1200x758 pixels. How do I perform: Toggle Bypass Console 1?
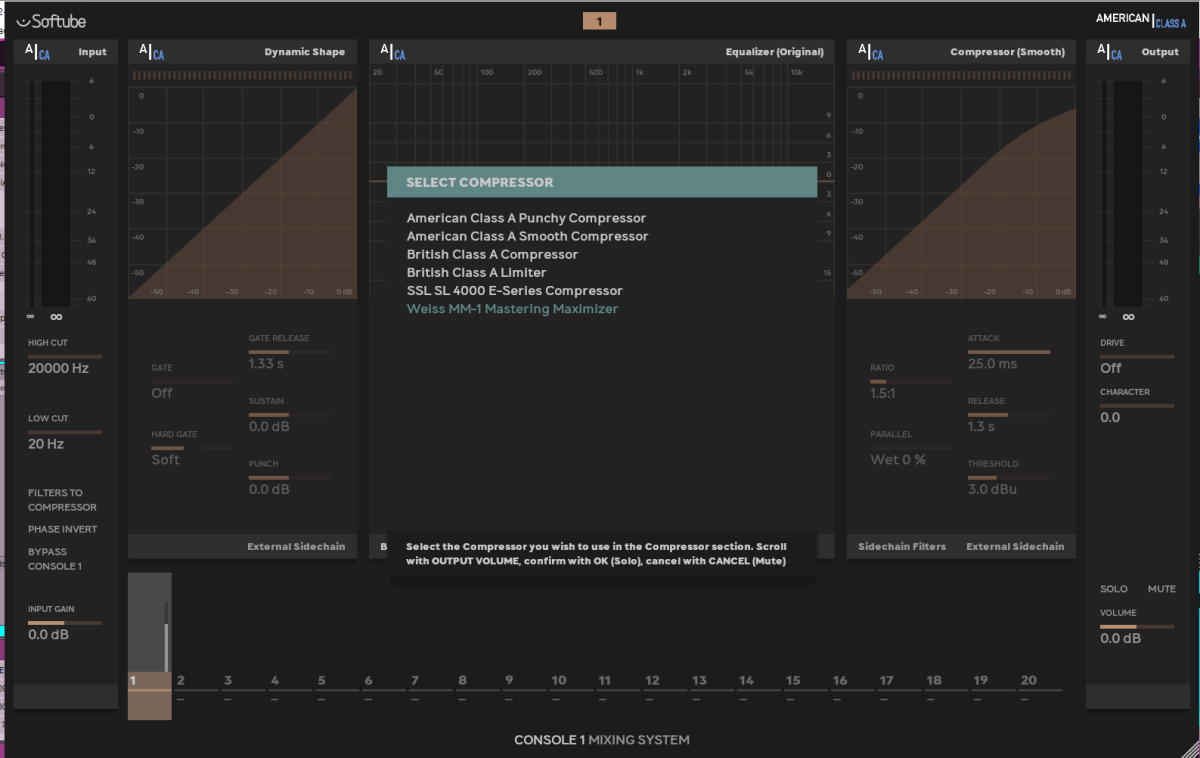tap(54, 559)
